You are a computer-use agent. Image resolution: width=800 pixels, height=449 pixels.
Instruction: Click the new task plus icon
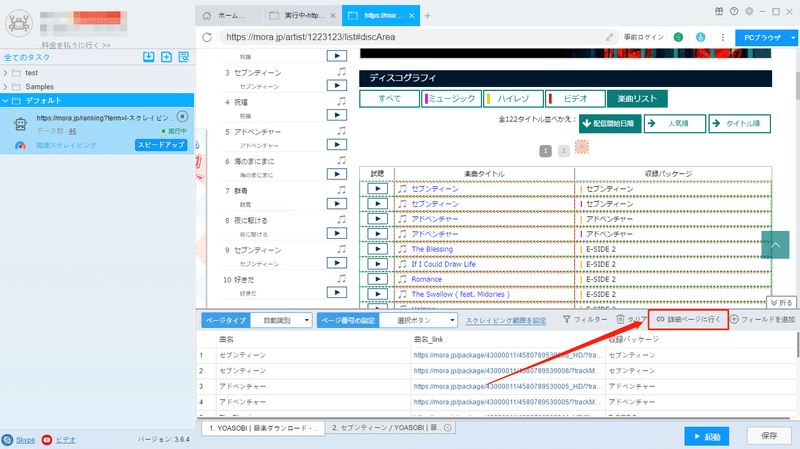(166, 57)
